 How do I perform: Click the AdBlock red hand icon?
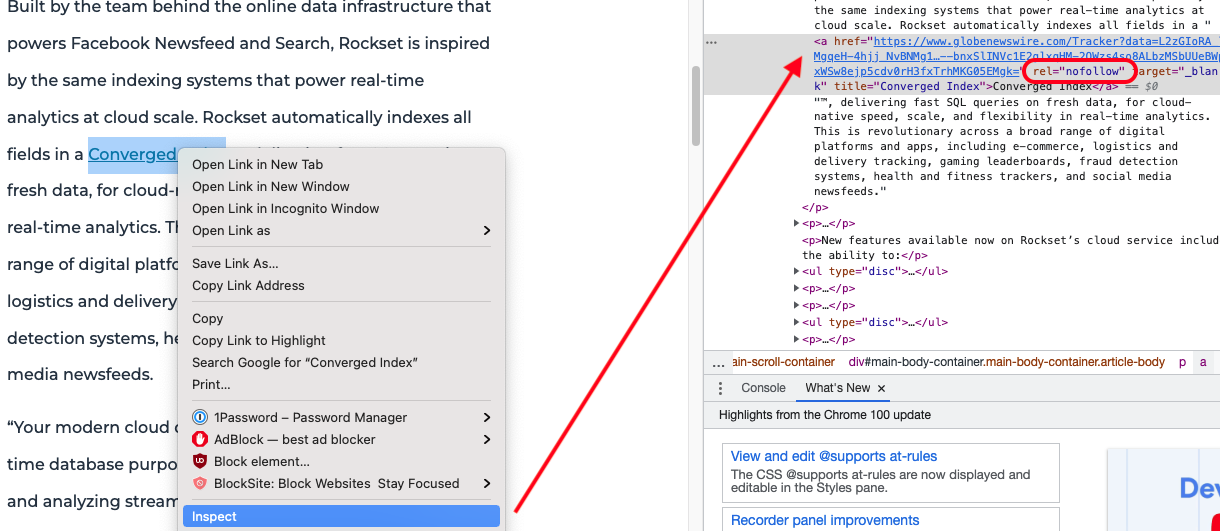[x=199, y=439]
